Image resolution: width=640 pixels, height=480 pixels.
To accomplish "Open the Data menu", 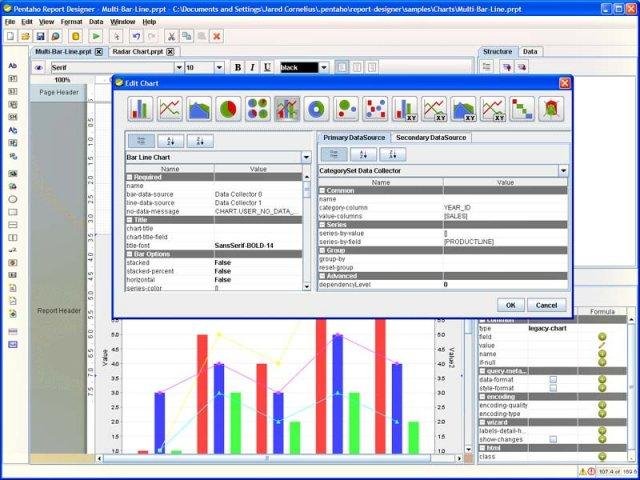I will (96, 22).
